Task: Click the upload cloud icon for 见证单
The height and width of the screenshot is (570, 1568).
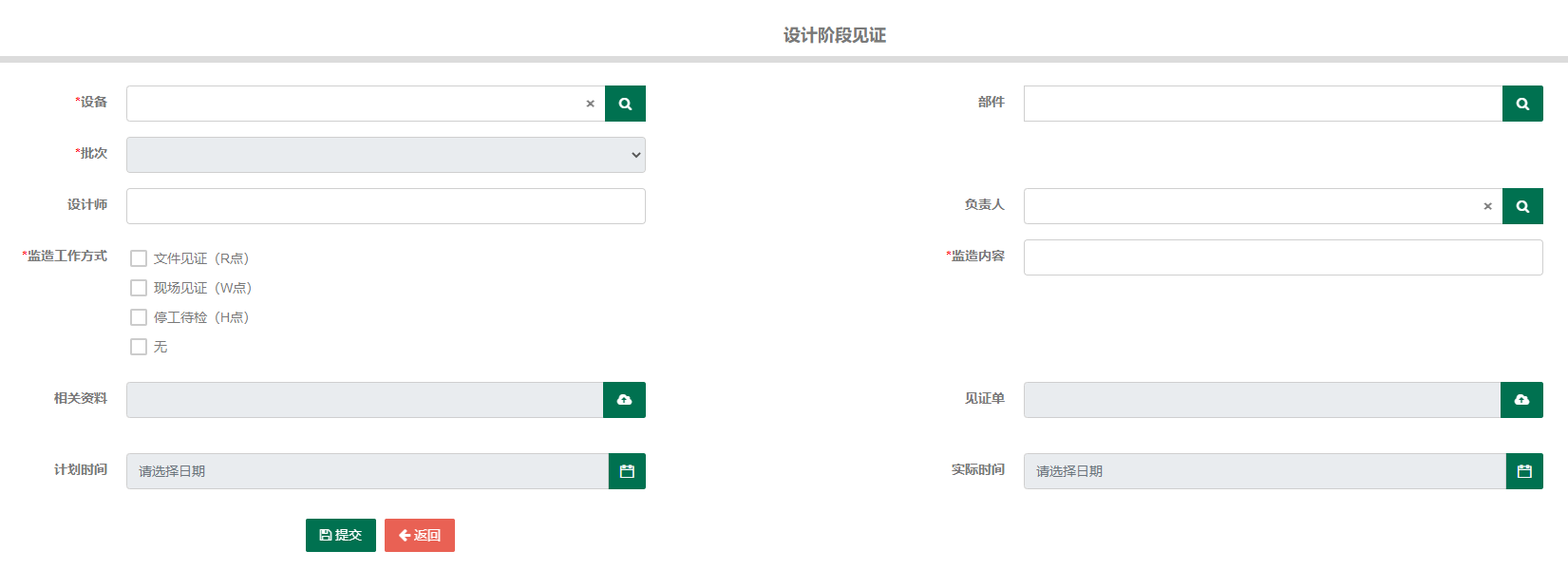Action: point(1521,400)
